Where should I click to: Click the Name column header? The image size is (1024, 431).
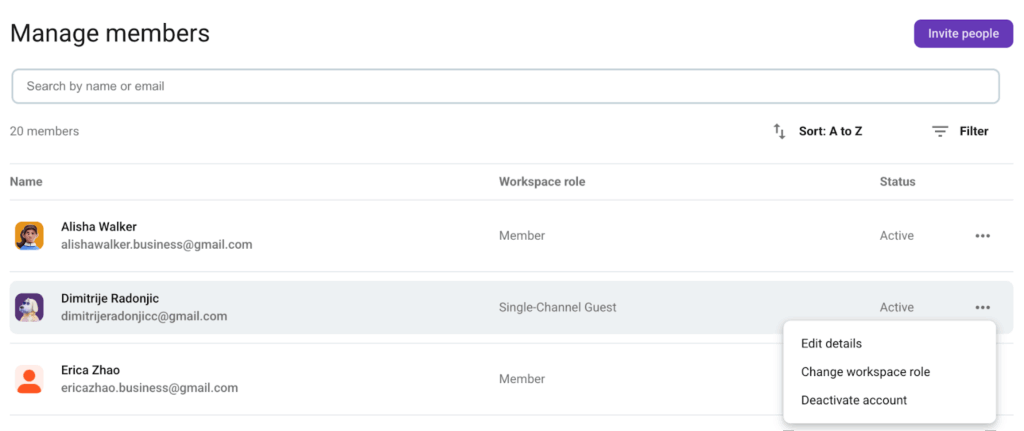click(26, 182)
